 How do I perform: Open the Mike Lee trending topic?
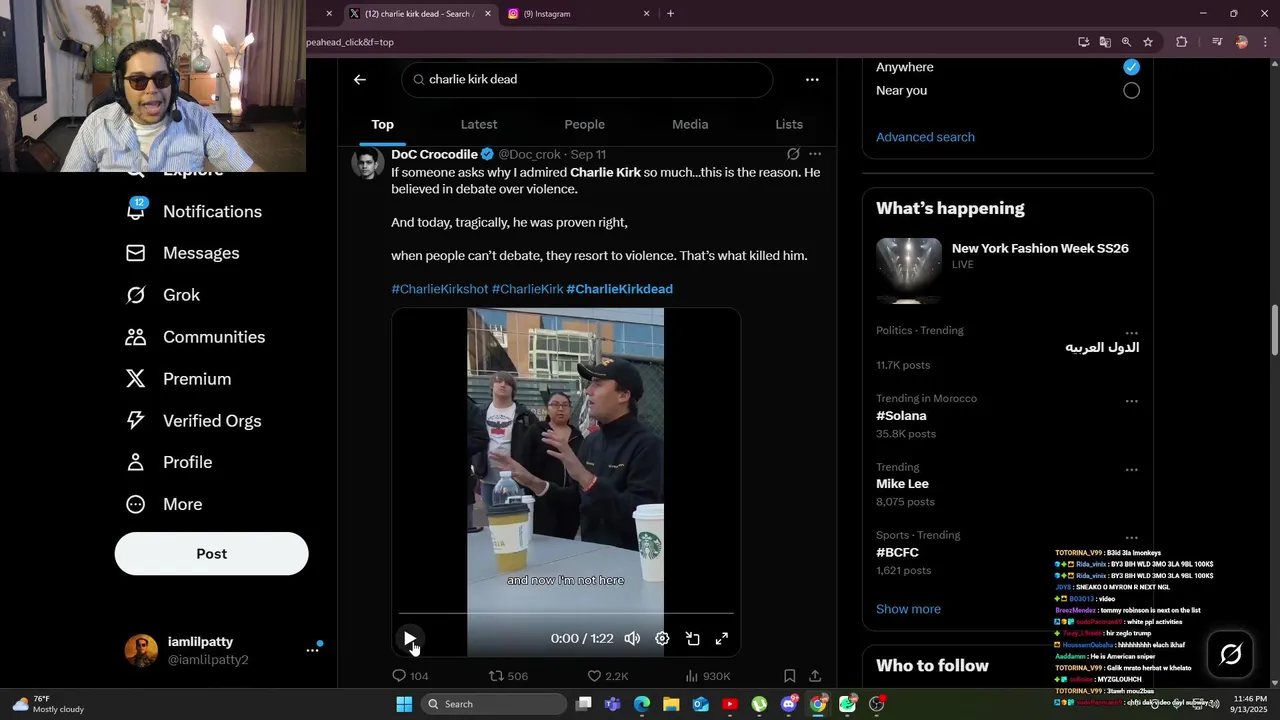coord(902,484)
